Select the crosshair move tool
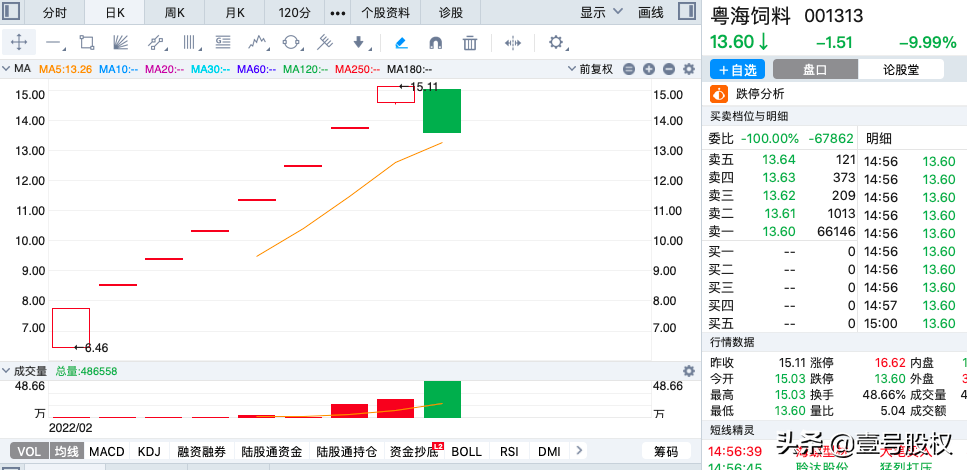This screenshot has width=967, height=470. pos(19,43)
